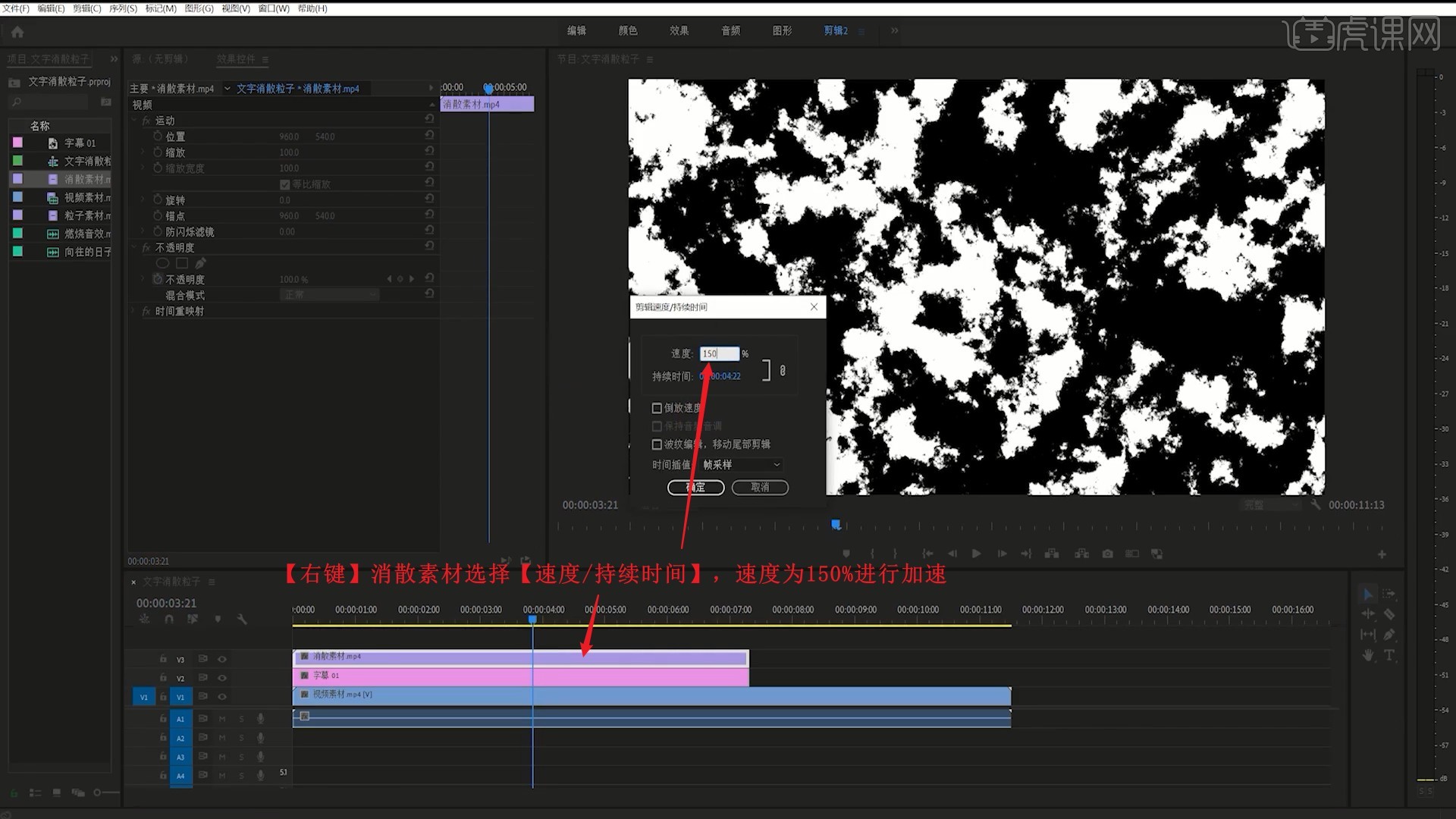
Task: Click the Export Frame camera icon
Action: 1108,554
